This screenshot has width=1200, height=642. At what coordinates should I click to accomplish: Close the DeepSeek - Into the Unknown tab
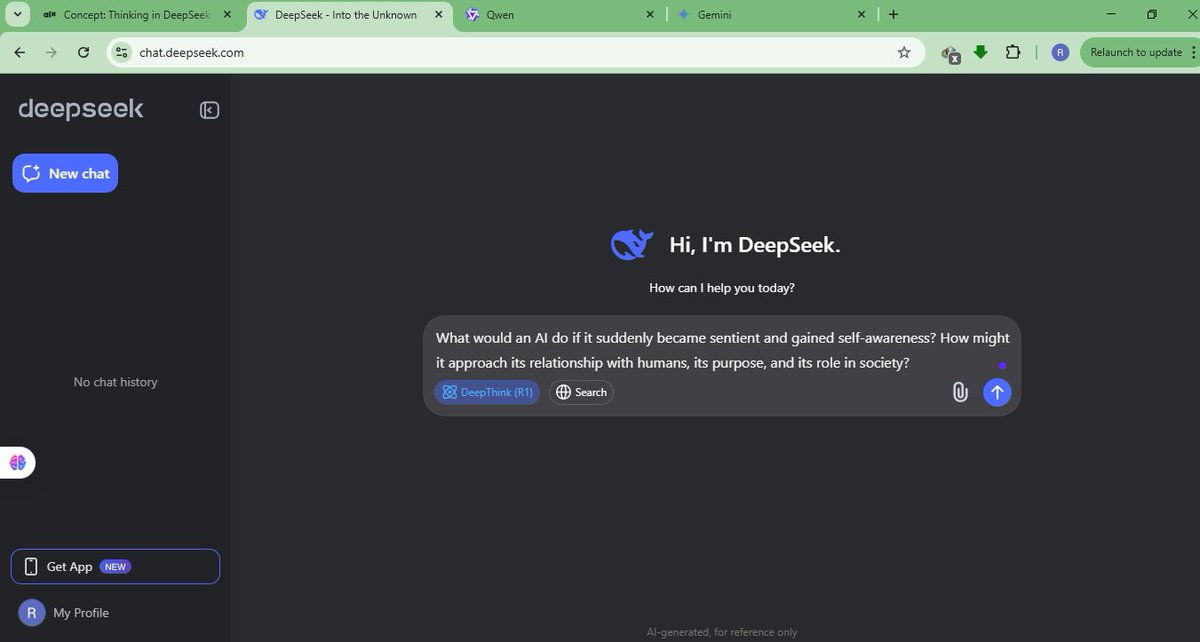[x=438, y=15]
